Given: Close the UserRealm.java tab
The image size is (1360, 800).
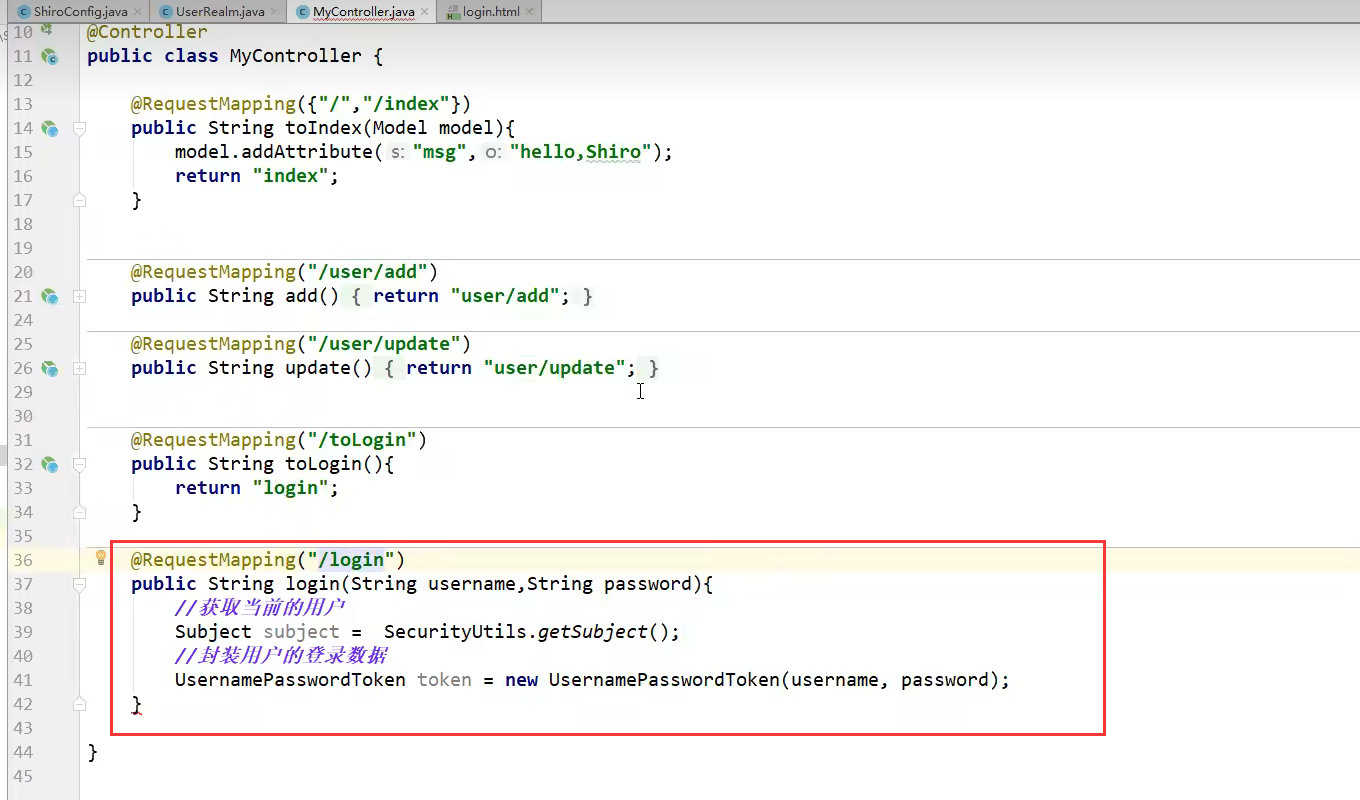Looking at the screenshot, I should (274, 12).
